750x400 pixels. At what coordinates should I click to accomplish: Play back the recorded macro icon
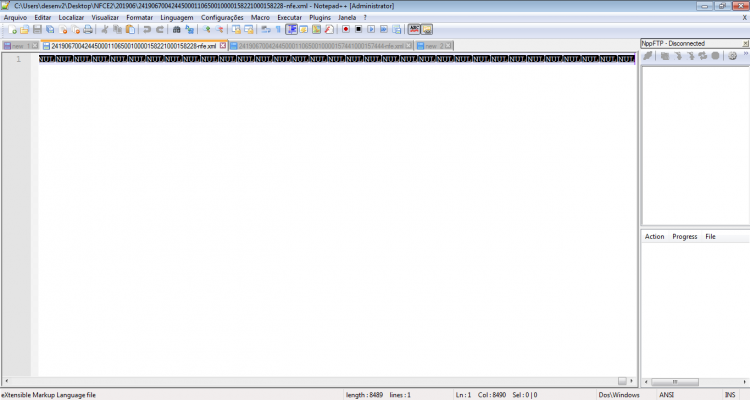tap(371, 30)
